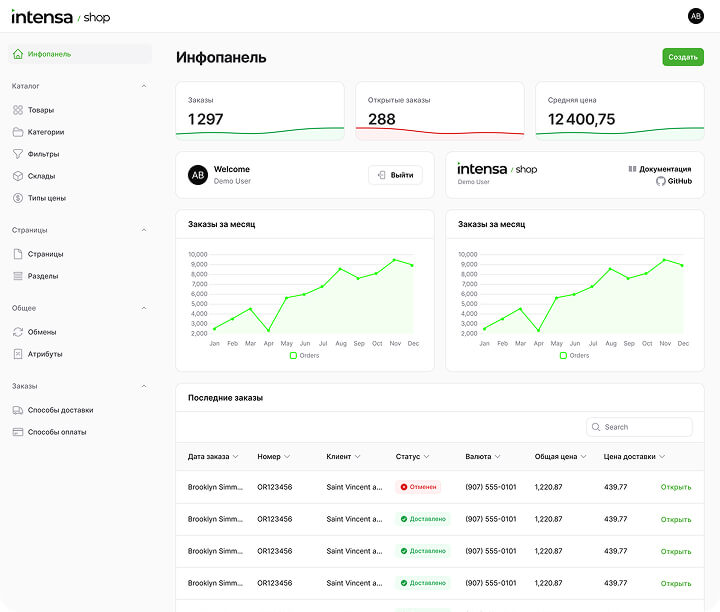The height and width of the screenshot is (612, 720).
Task: Click the GitHub logo icon
Action: click(660, 181)
